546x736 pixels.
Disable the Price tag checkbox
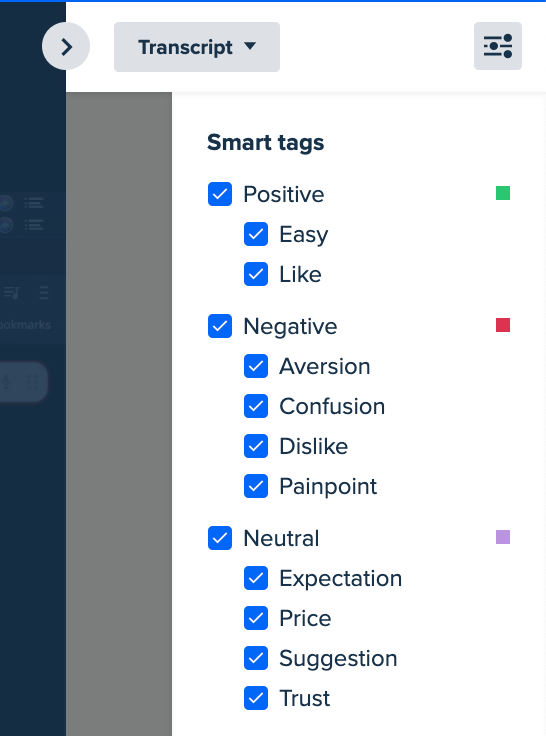pyautogui.click(x=256, y=618)
